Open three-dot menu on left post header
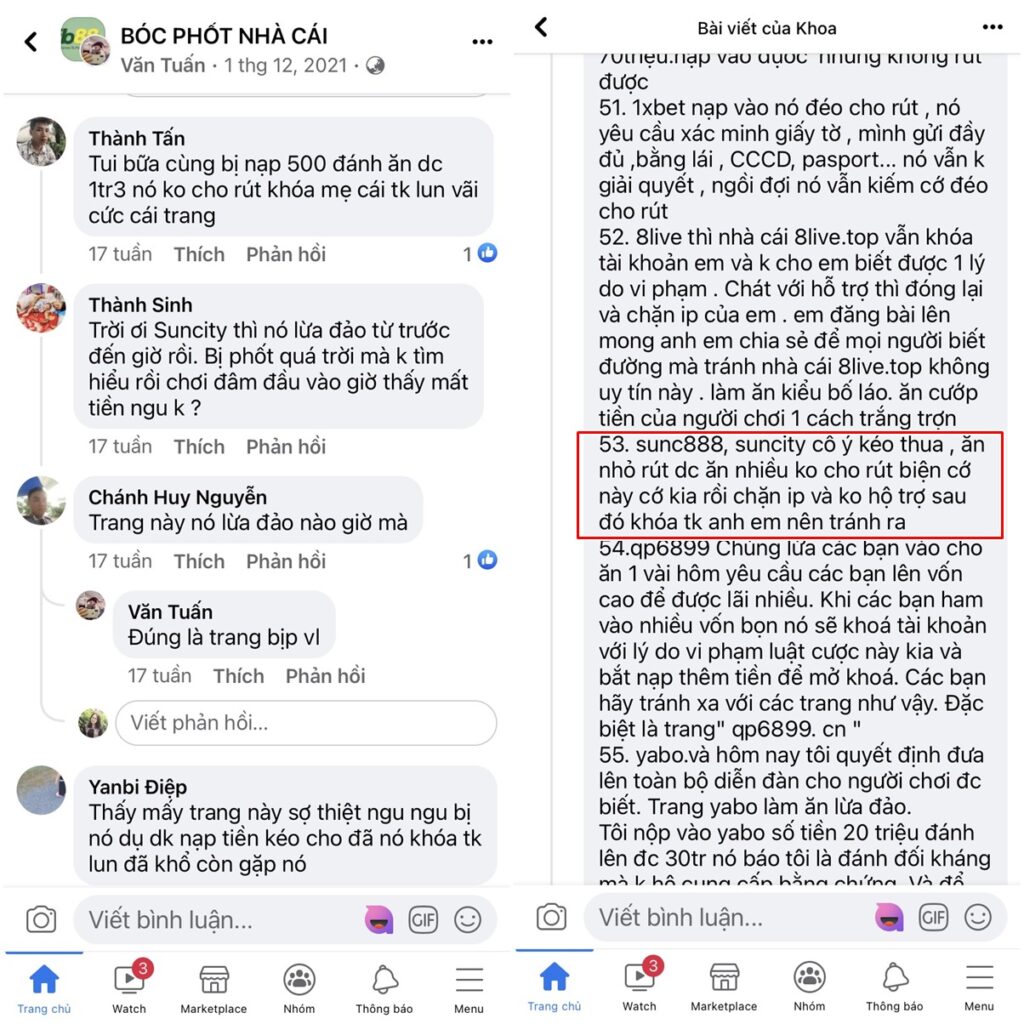This screenshot has height=1024, width=1024. point(482,42)
